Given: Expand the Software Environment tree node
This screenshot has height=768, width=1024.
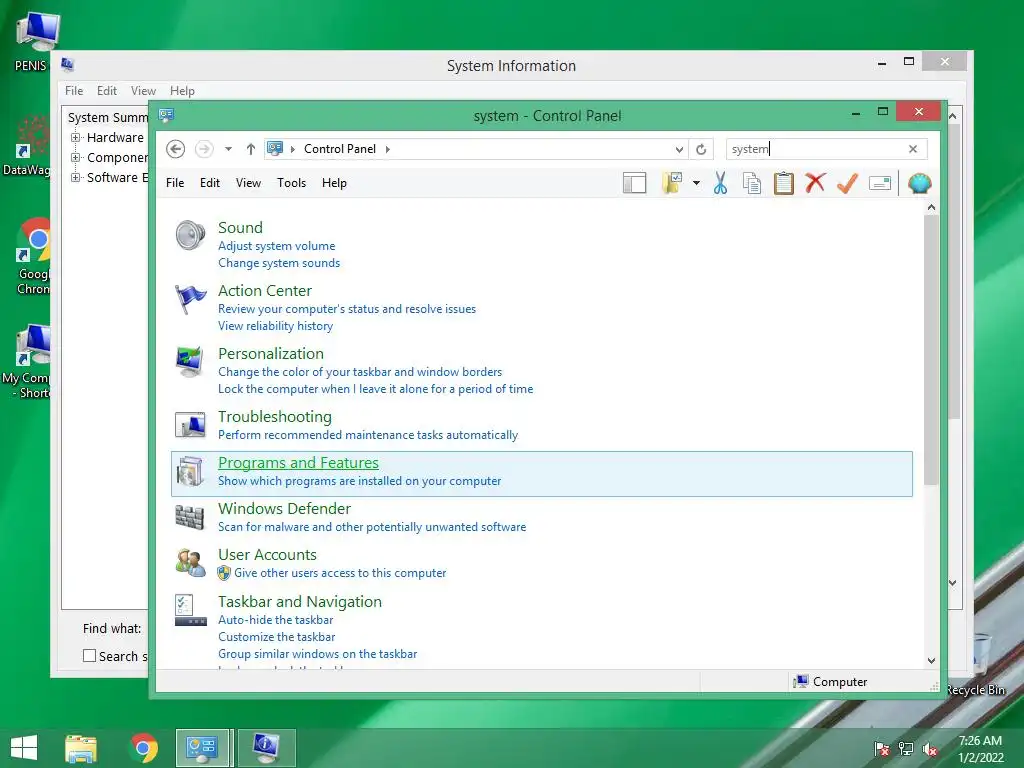Looking at the screenshot, I should (x=75, y=178).
